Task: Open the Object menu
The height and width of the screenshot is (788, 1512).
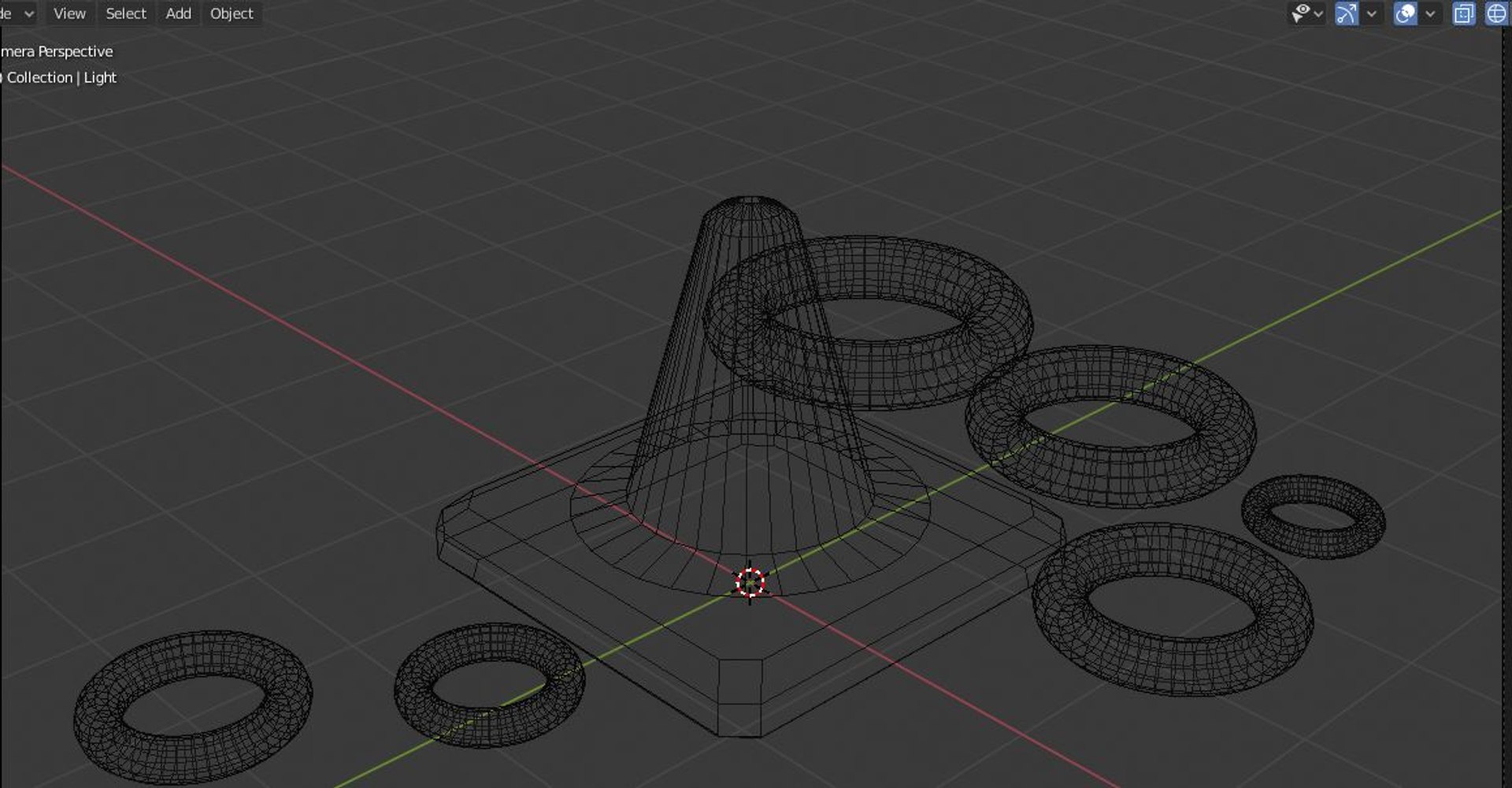Action: click(232, 13)
